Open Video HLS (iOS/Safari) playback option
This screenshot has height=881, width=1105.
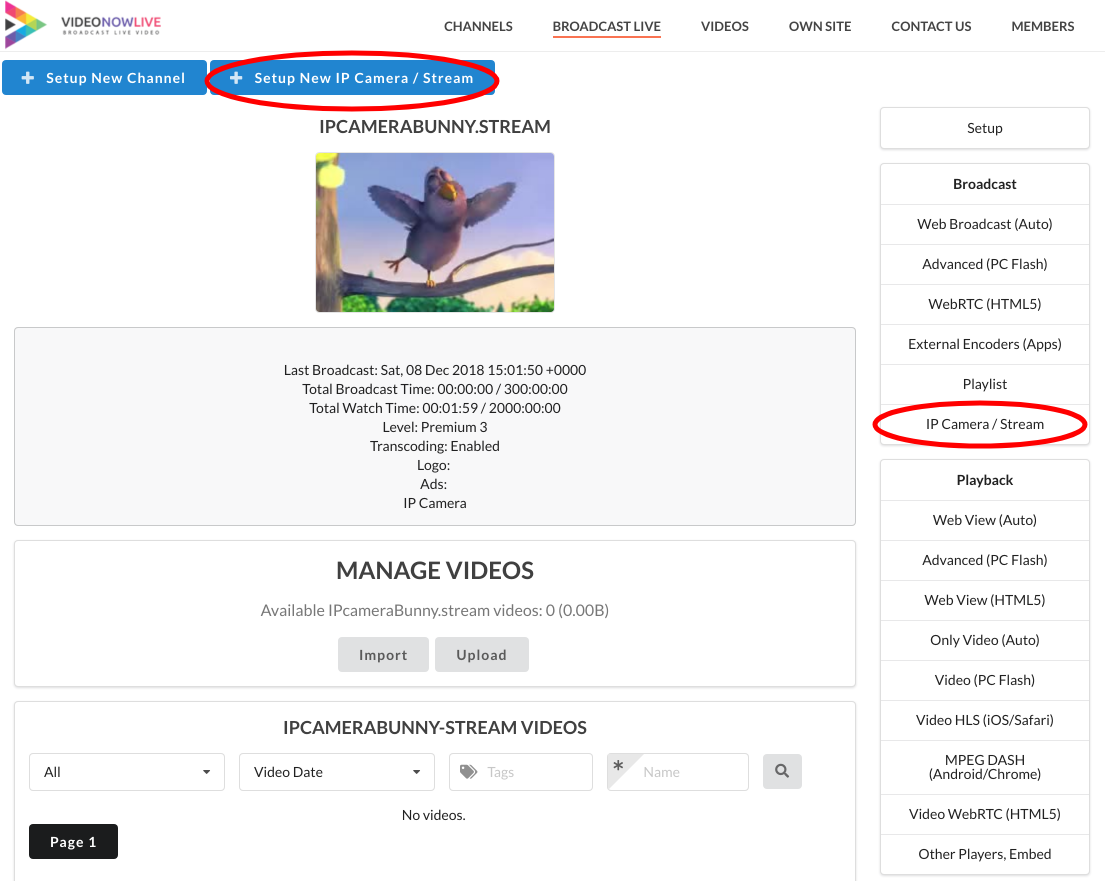tap(984, 720)
